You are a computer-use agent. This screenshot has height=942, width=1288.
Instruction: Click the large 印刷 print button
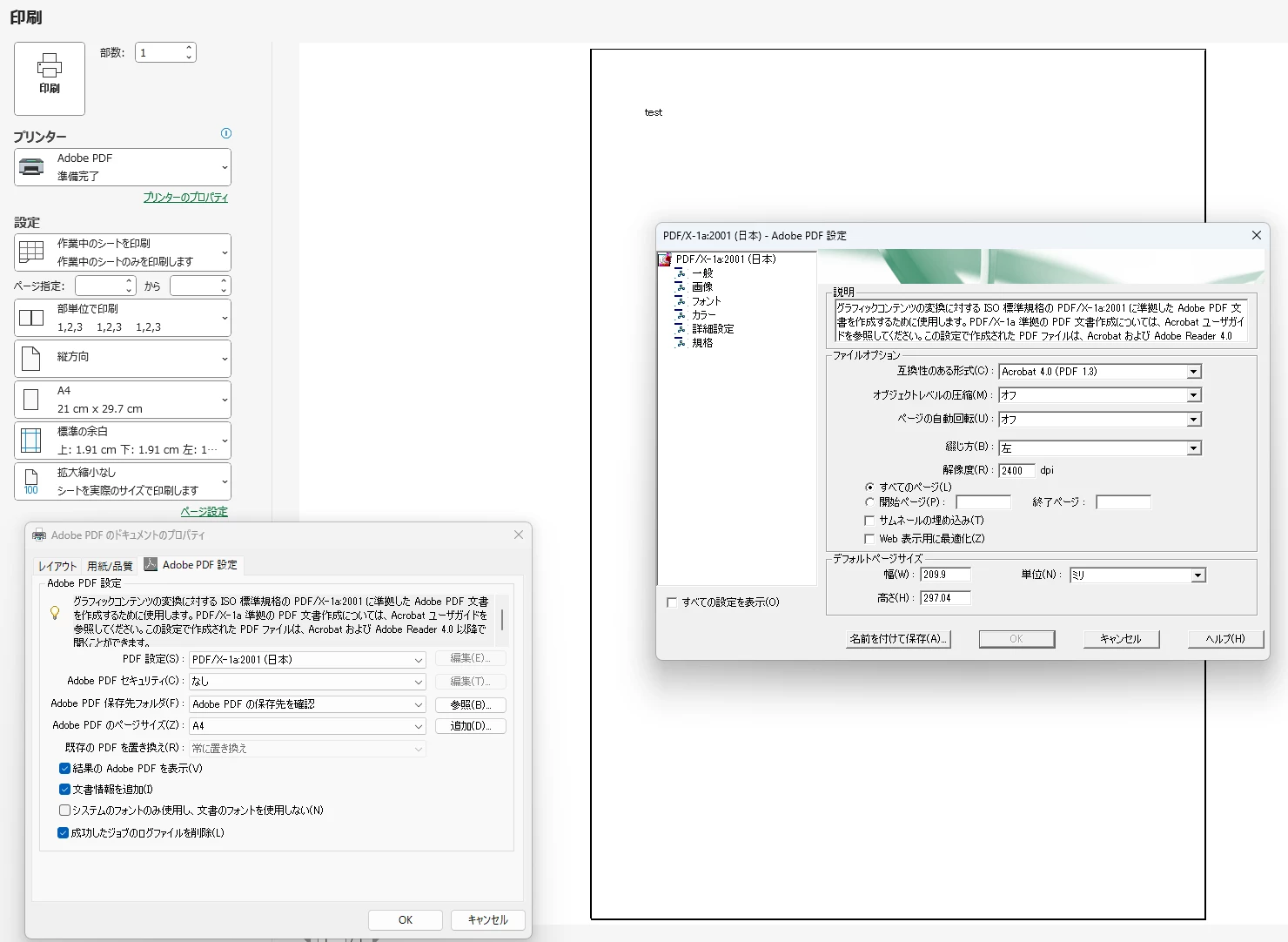pyautogui.click(x=50, y=78)
